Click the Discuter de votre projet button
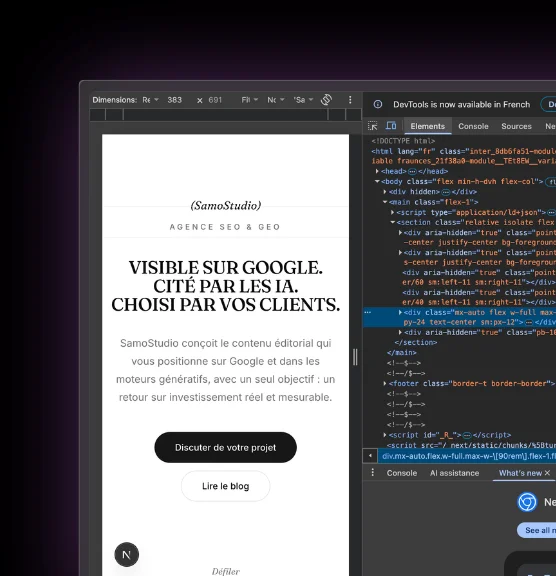 click(x=225, y=447)
